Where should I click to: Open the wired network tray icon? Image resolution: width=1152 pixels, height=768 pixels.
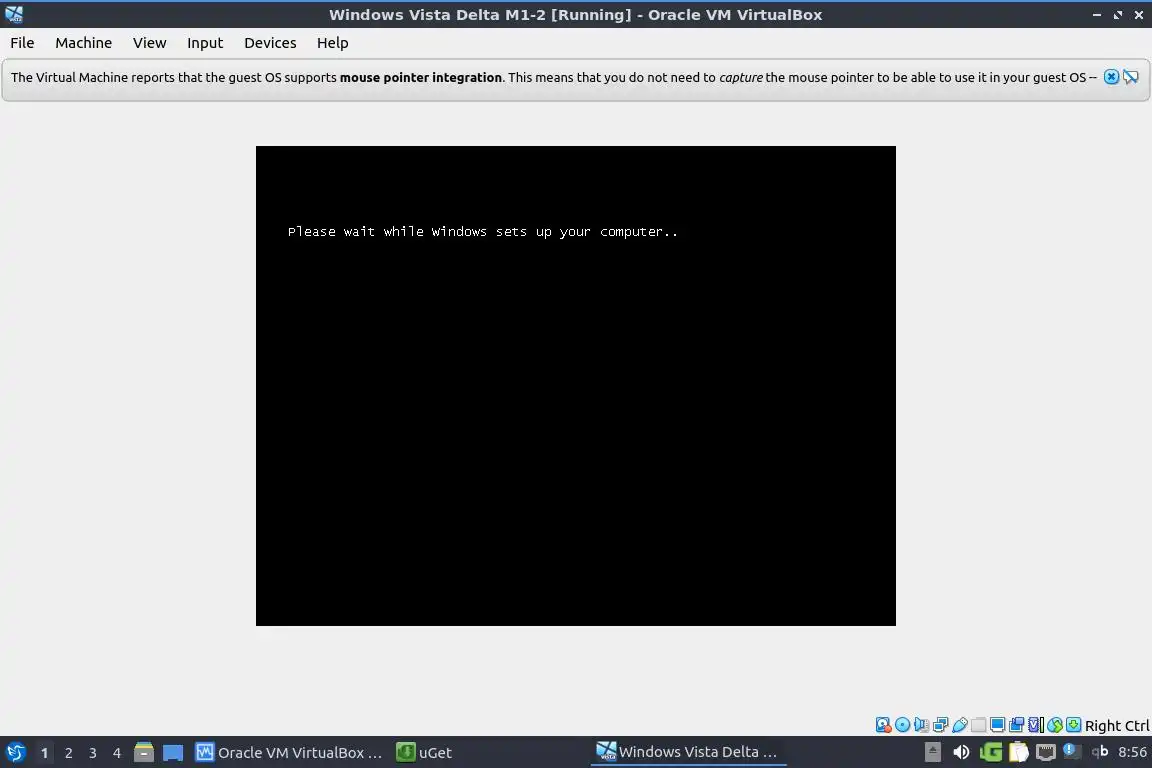click(x=1045, y=752)
